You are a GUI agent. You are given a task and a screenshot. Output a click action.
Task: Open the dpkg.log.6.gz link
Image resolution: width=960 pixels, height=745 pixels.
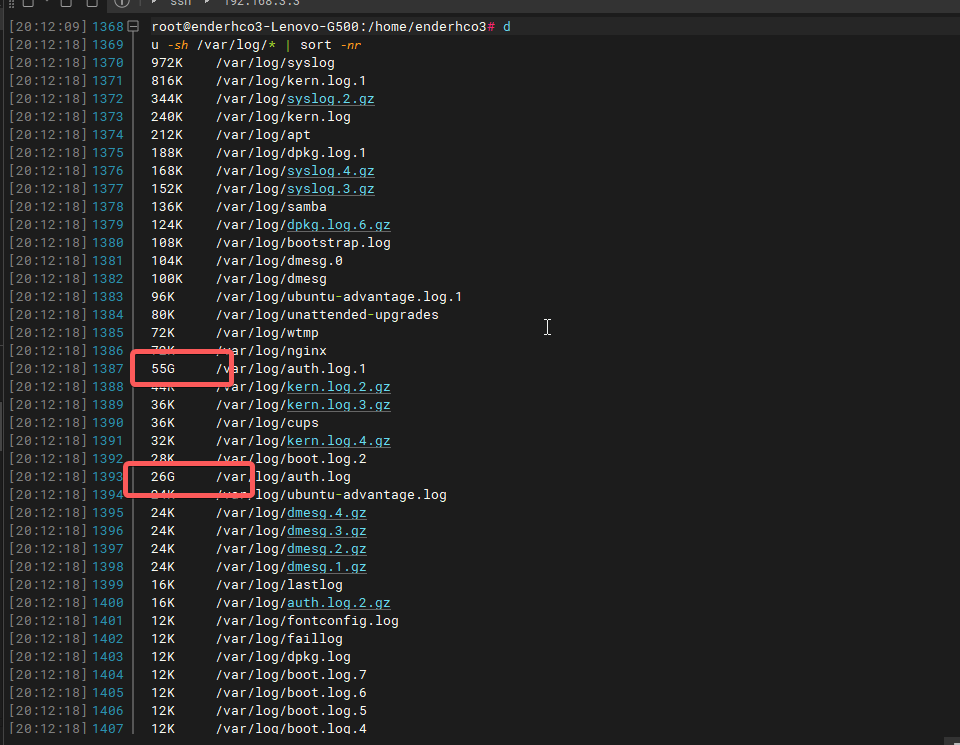[339, 225]
